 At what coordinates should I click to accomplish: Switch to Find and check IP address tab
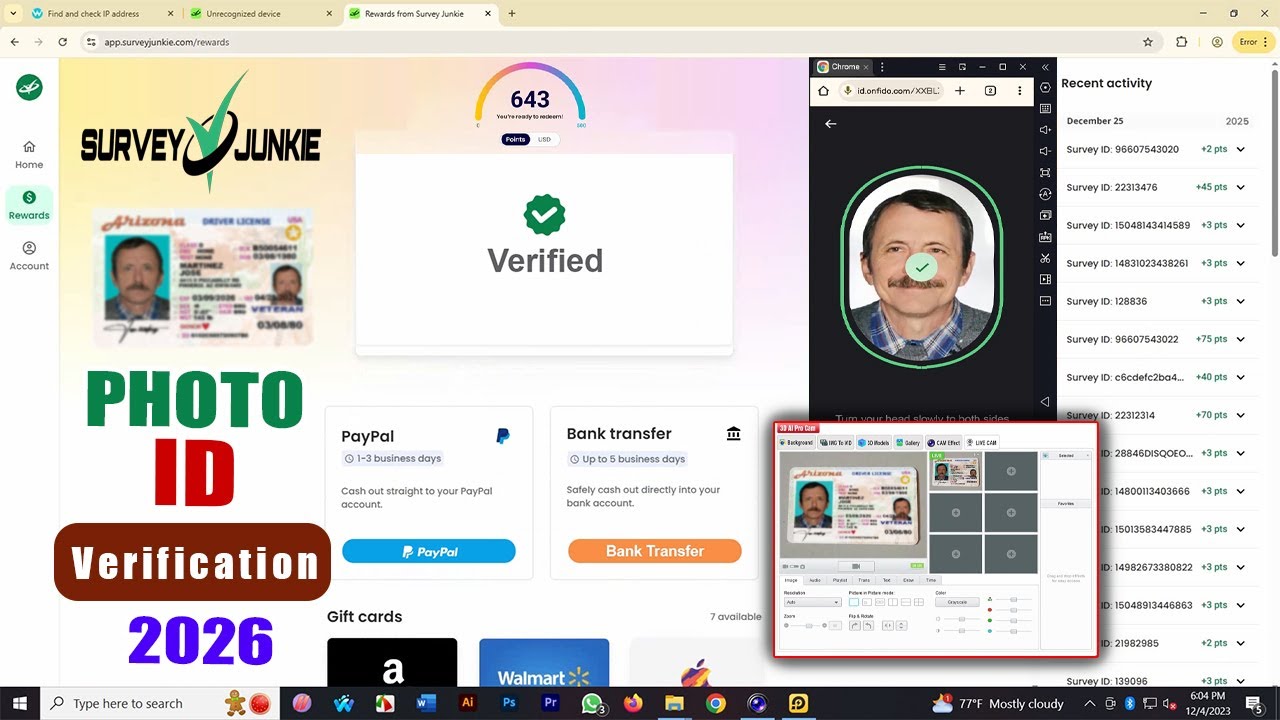click(100, 14)
